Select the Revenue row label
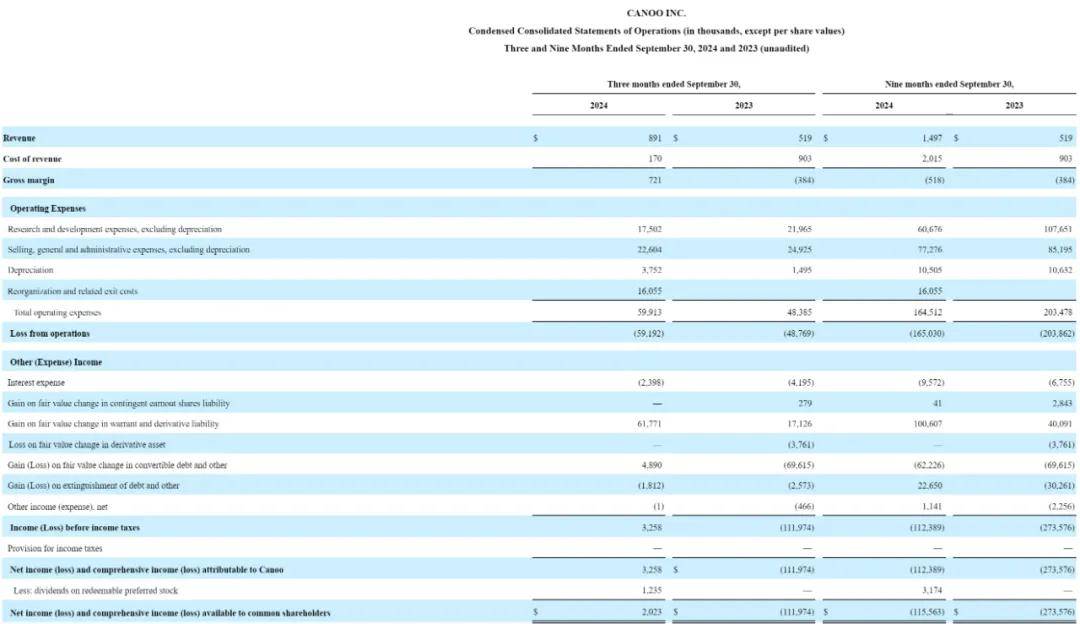 point(21,137)
